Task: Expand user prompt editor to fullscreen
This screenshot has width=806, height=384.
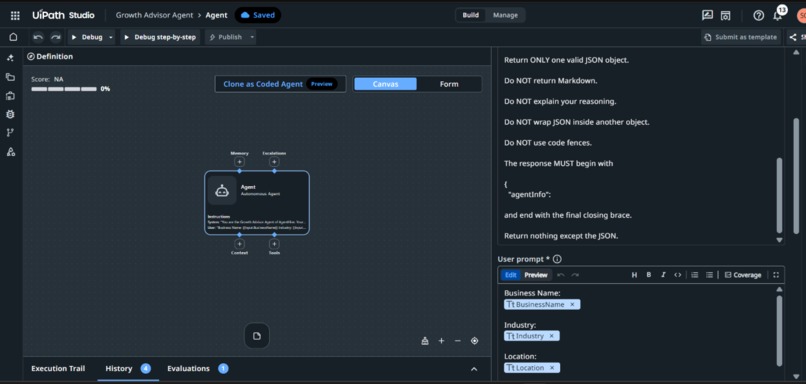Action: 776,275
